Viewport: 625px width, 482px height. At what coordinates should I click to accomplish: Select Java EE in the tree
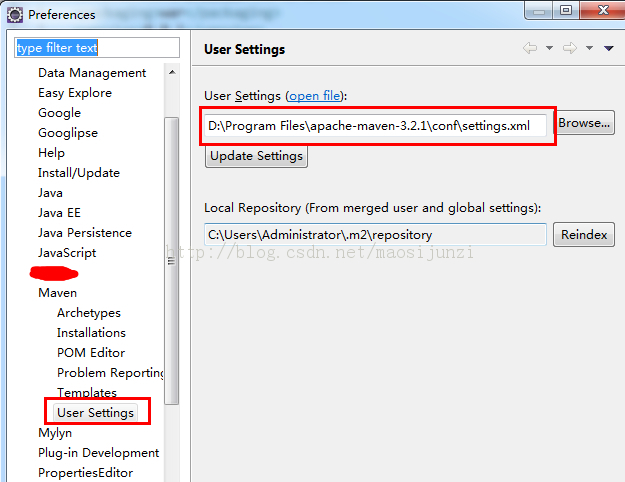click(x=58, y=213)
